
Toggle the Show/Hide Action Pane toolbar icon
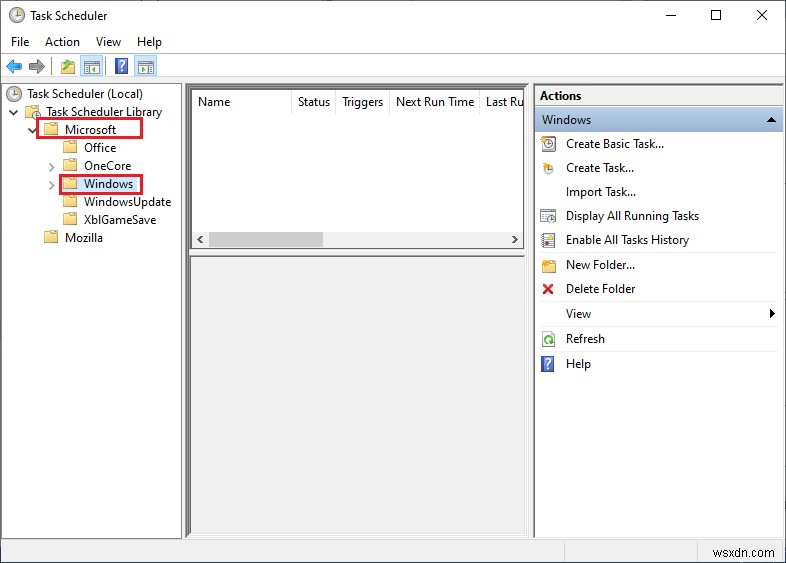pos(146,66)
